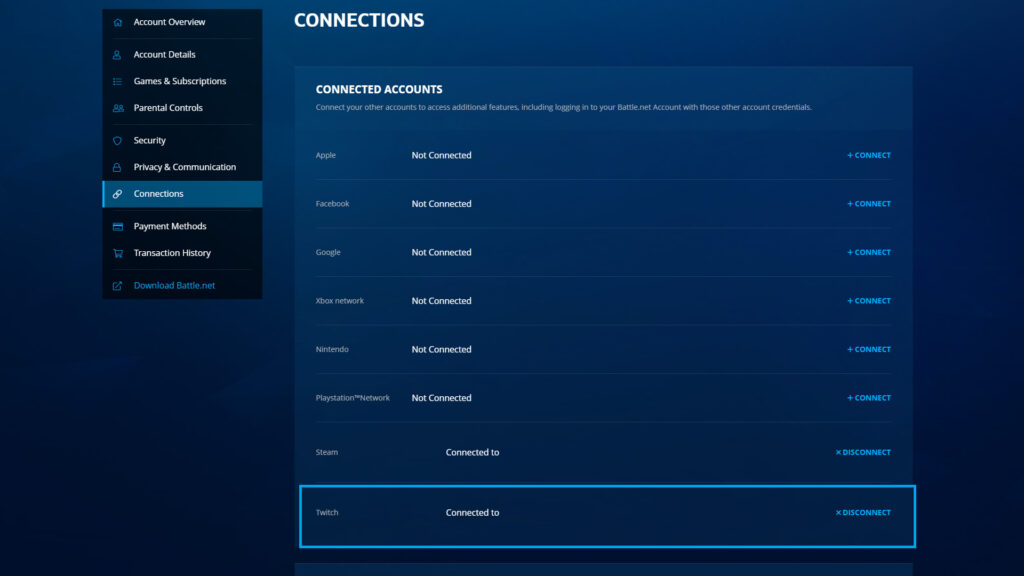Click the shield icon next to Security

(x=118, y=140)
